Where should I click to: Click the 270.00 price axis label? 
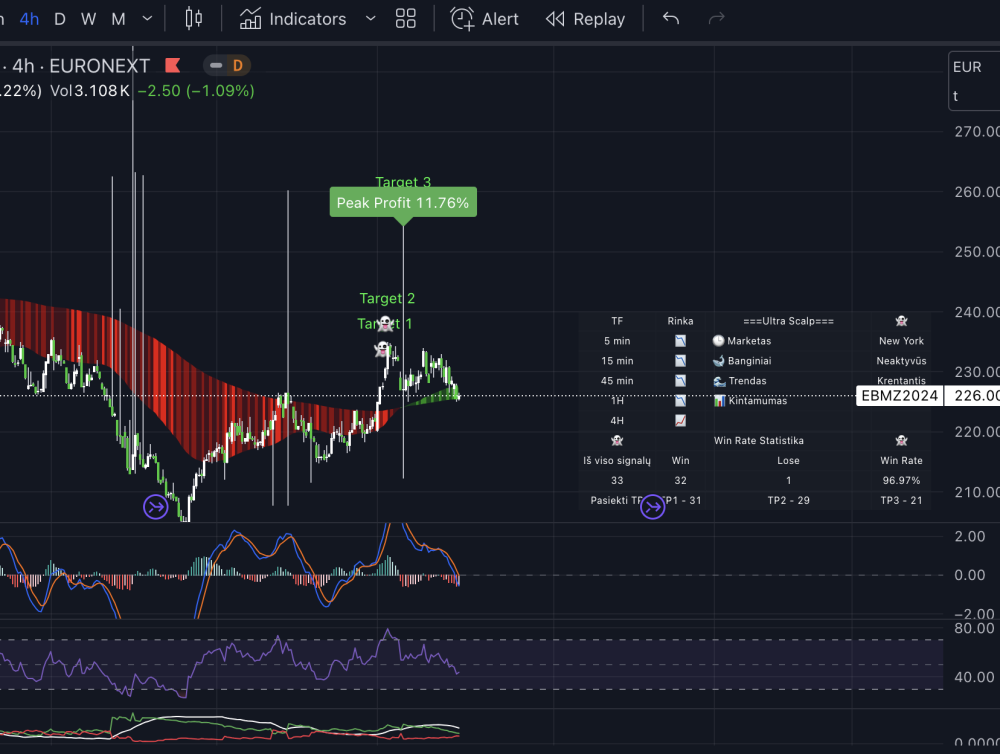click(x=977, y=131)
